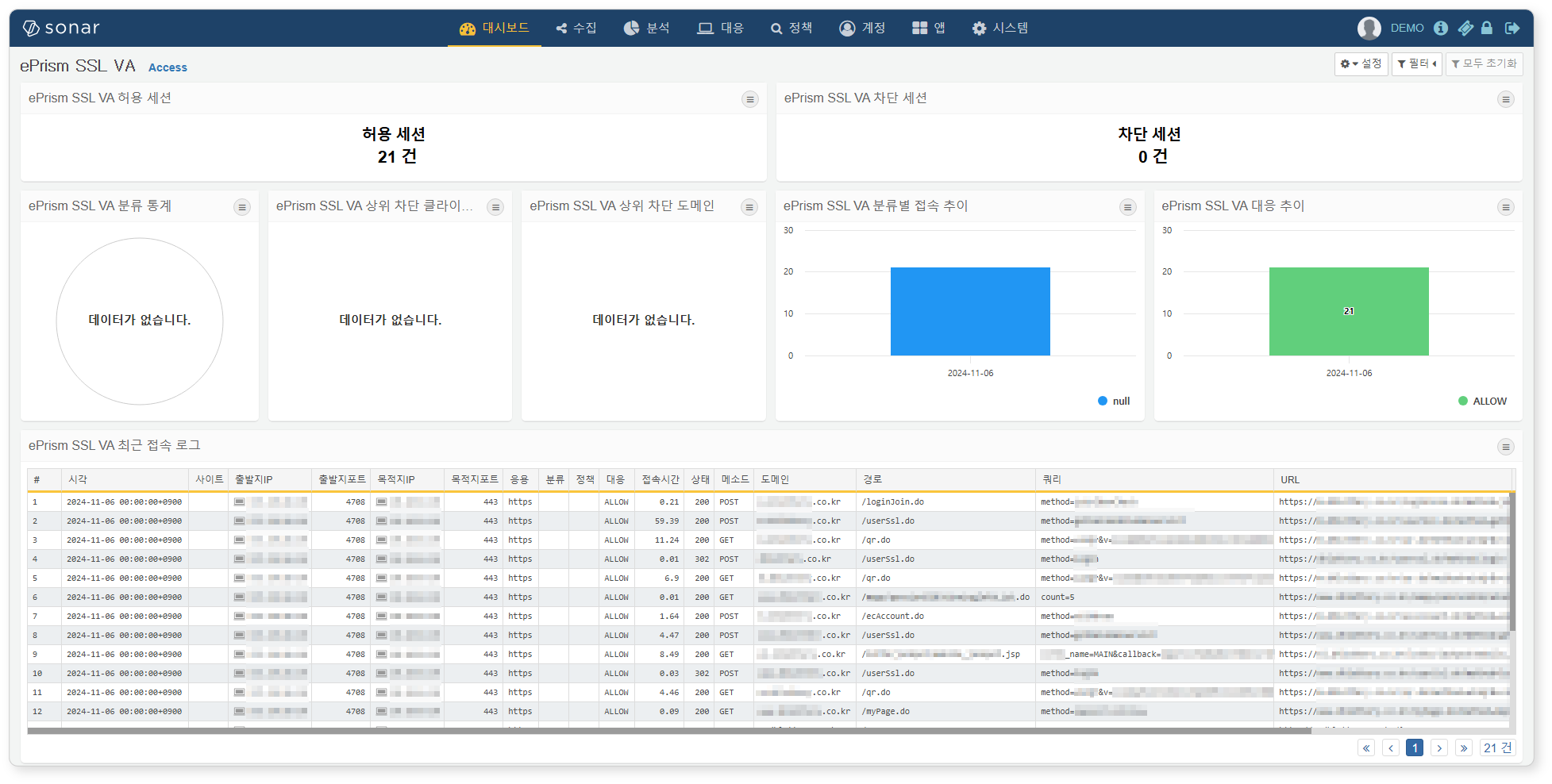Click the DEMO user avatar
The image size is (1552, 784).
[x=1369, y=28]
